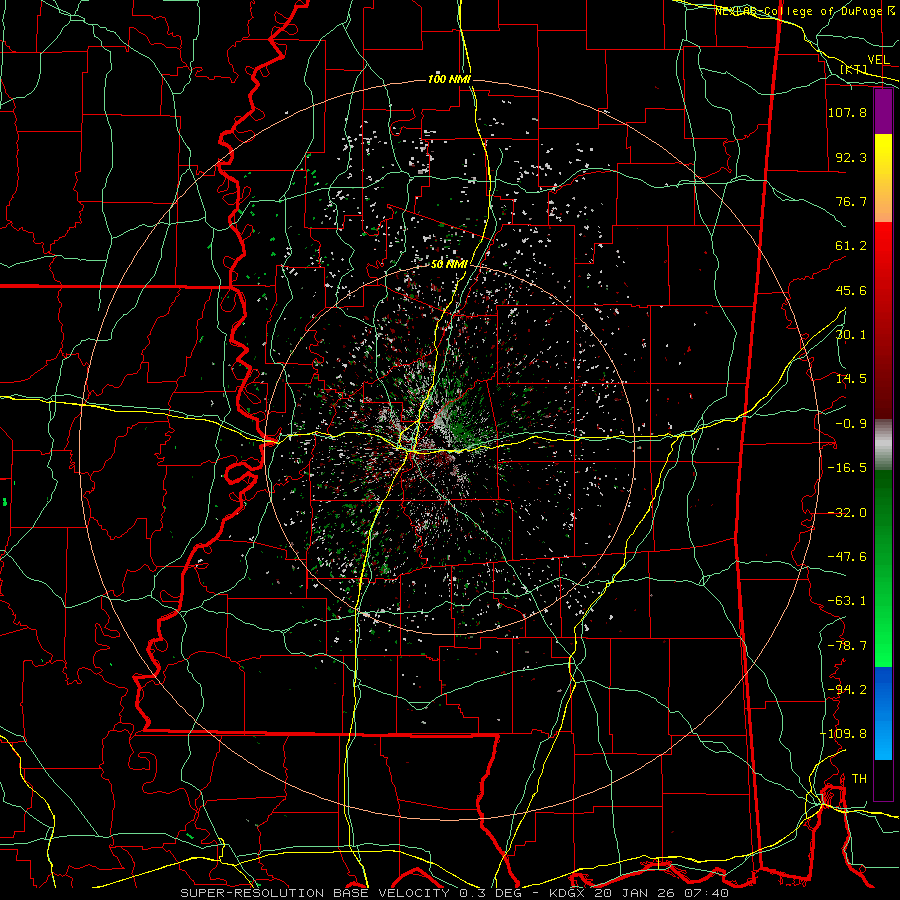Select the 76.7 scale value
Image resolution: width=900 pixels, height=900 pixels.
[851, 201]
